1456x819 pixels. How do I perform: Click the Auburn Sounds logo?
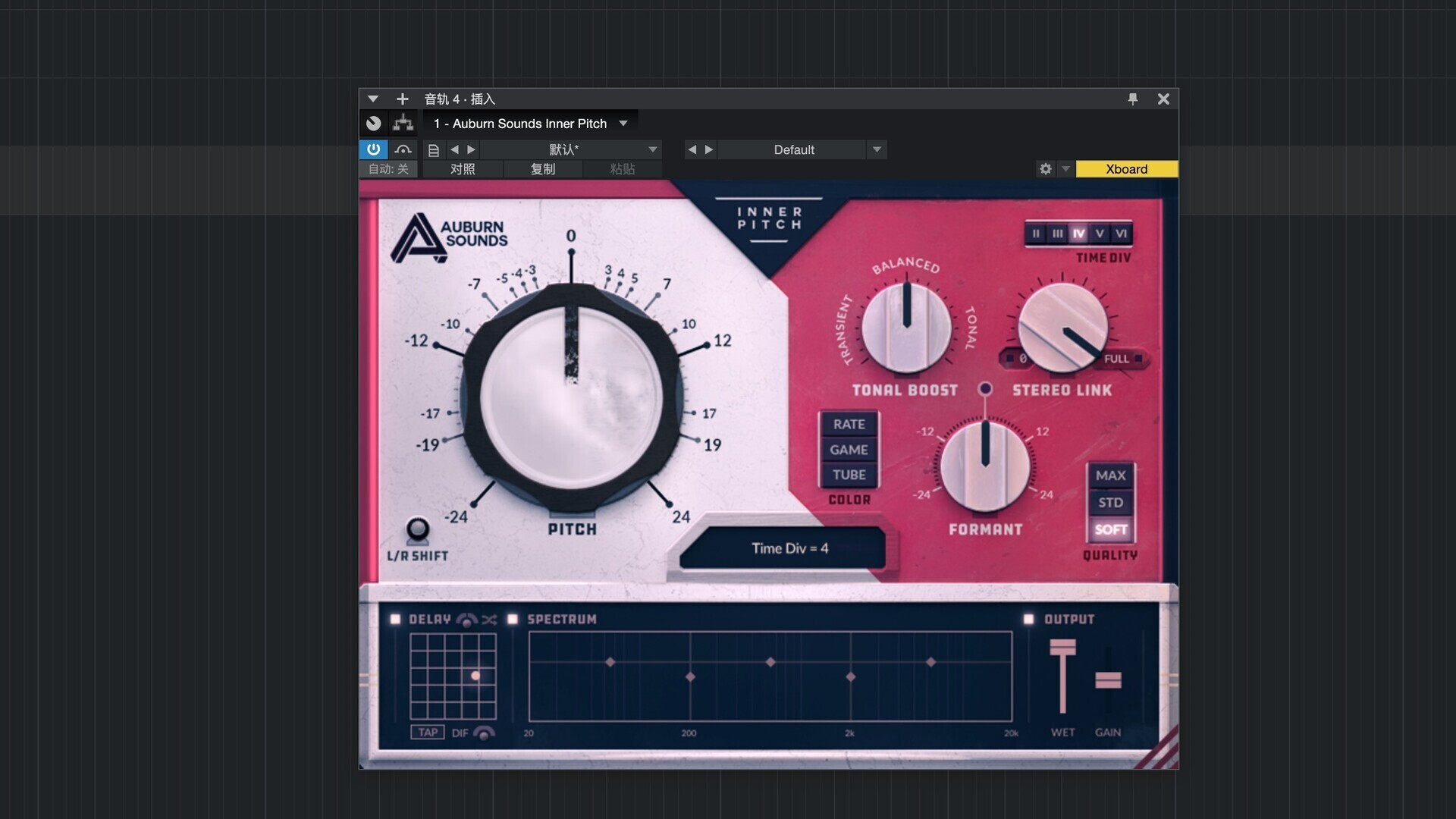click(450, 237)
